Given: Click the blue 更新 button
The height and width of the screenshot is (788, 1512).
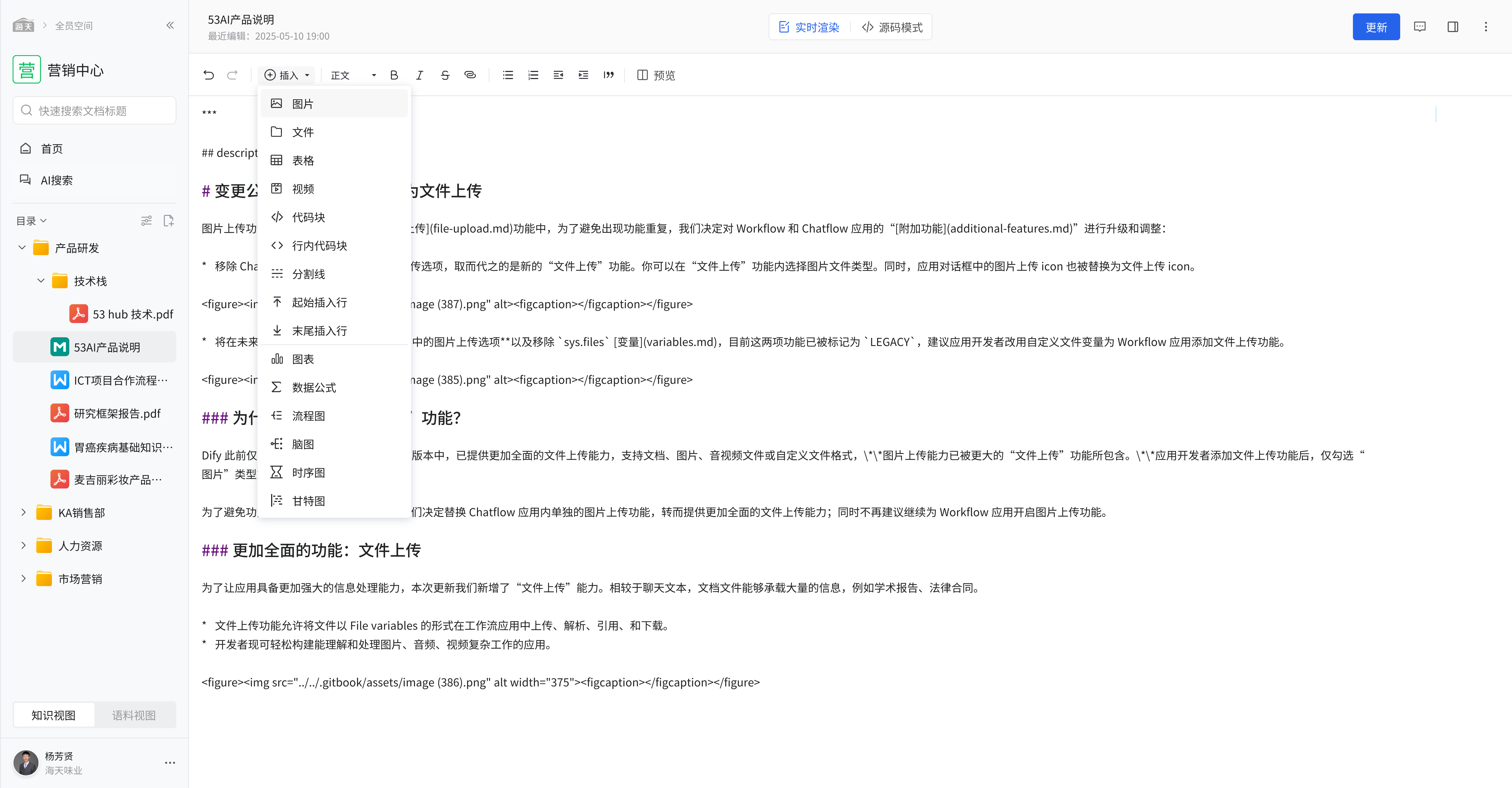Looking at the screenshot, I should click(1375, 27).
